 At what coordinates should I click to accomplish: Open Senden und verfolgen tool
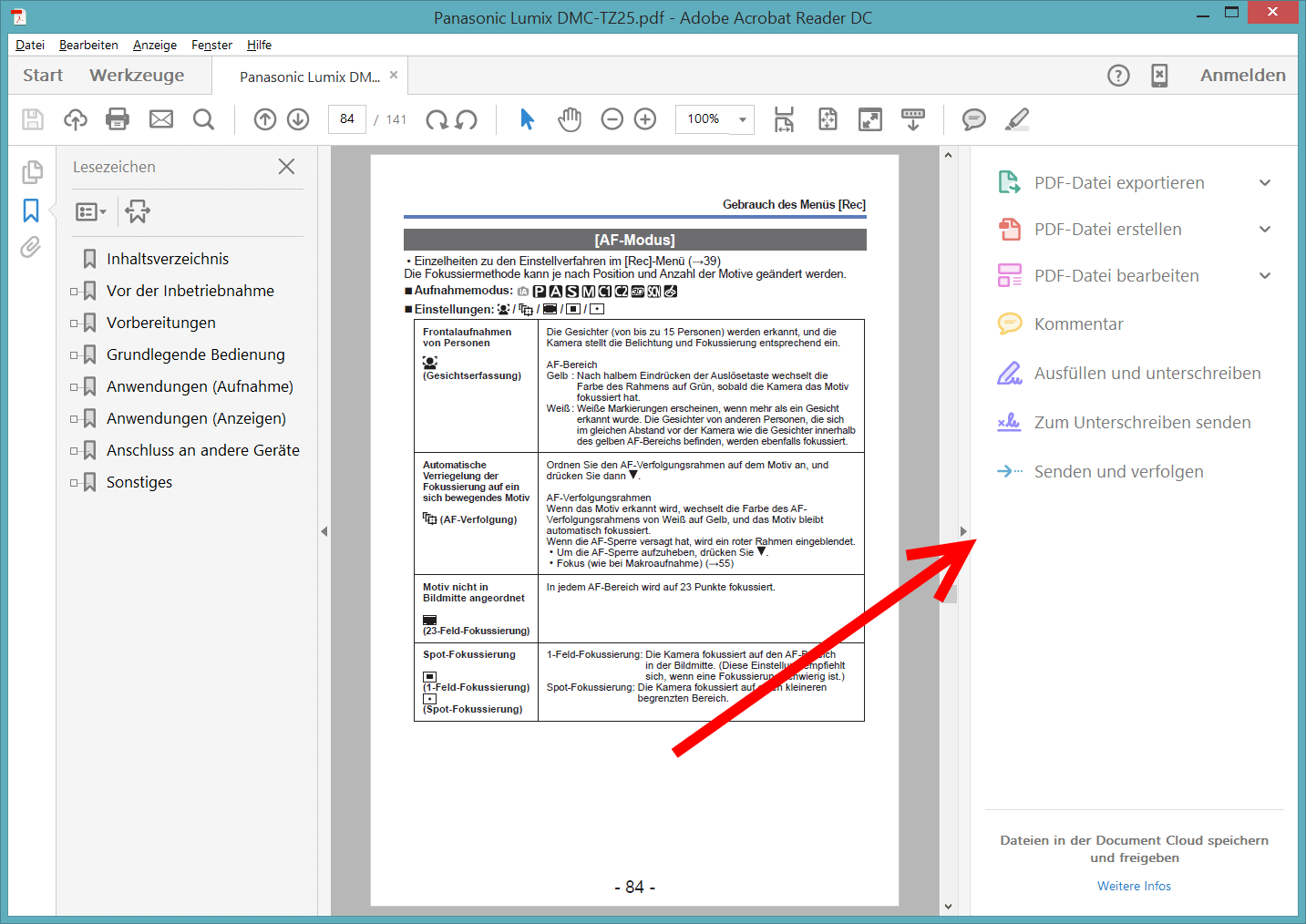pos(1100,472)
